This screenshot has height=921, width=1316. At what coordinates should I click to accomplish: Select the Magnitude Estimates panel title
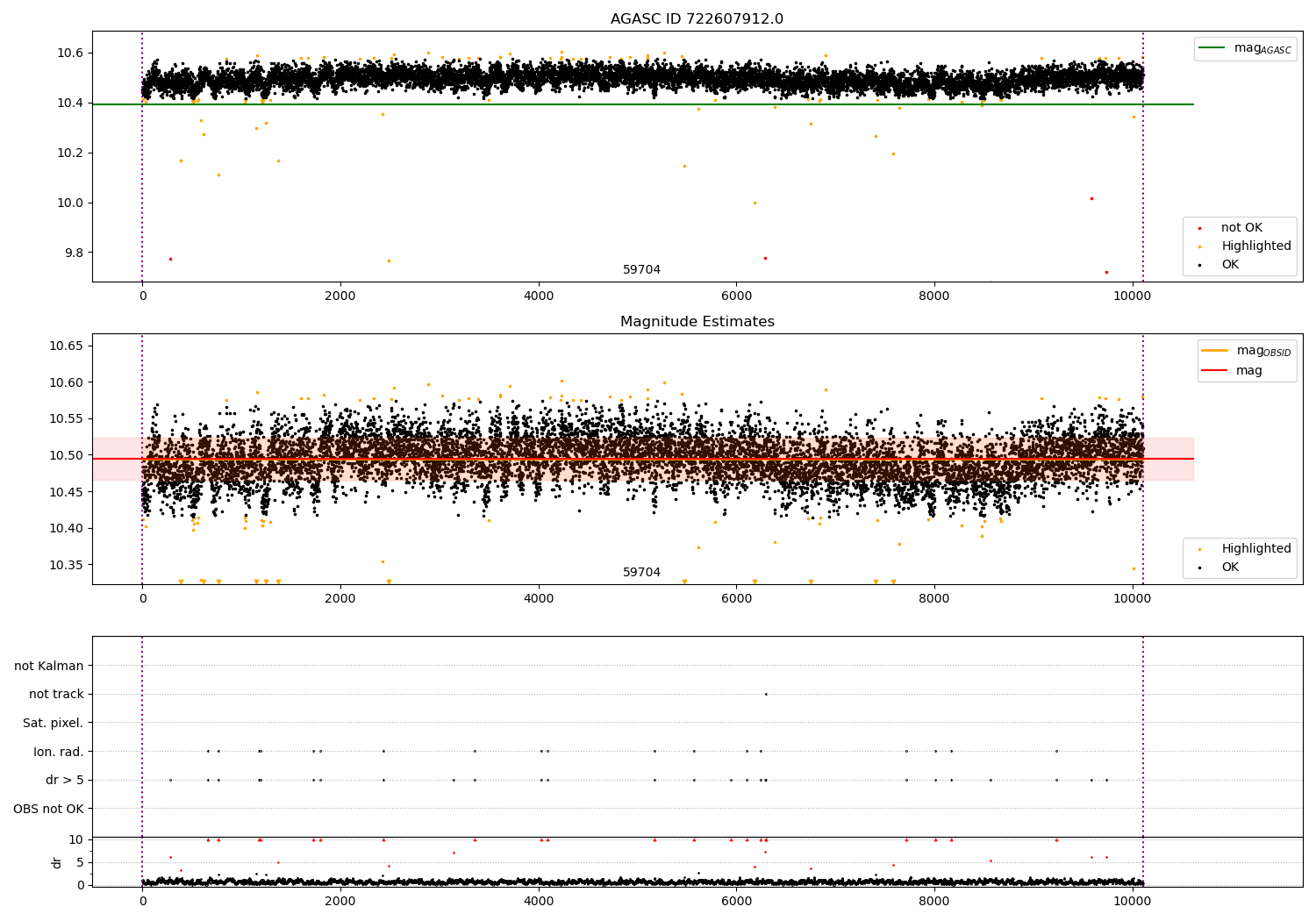[697, 322]
